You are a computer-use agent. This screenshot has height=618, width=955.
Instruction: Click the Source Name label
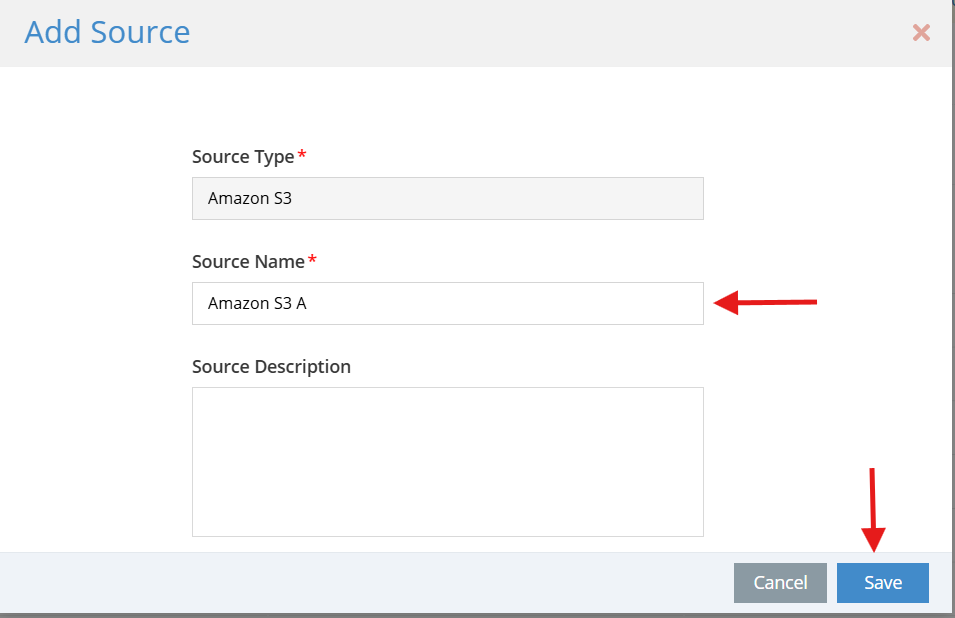248,262
